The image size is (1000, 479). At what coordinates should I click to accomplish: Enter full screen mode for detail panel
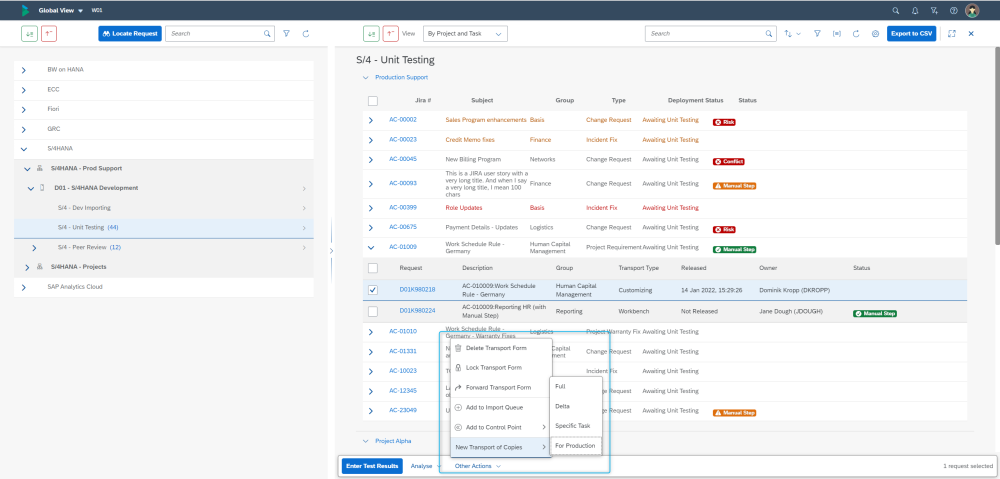(951, 33)
